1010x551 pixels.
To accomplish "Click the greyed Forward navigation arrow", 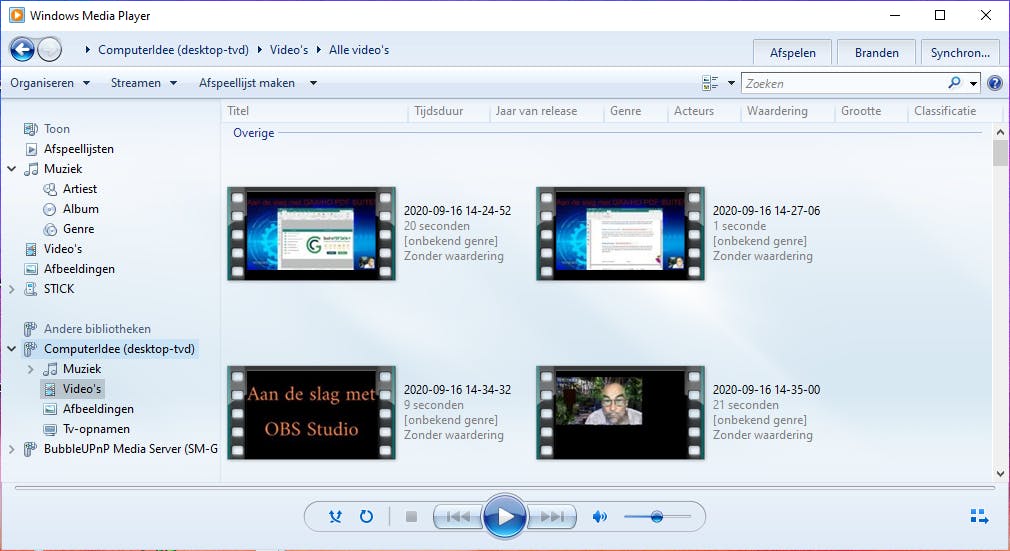I will click(x=50, y=49).
